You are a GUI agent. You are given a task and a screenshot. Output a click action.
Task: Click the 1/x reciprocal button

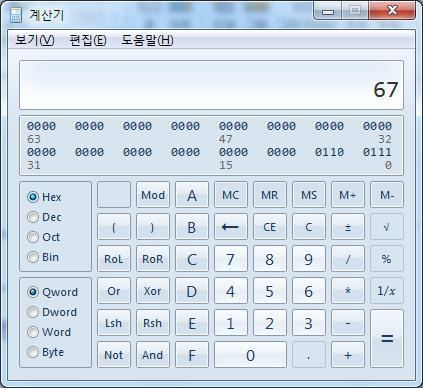point(387,291)
